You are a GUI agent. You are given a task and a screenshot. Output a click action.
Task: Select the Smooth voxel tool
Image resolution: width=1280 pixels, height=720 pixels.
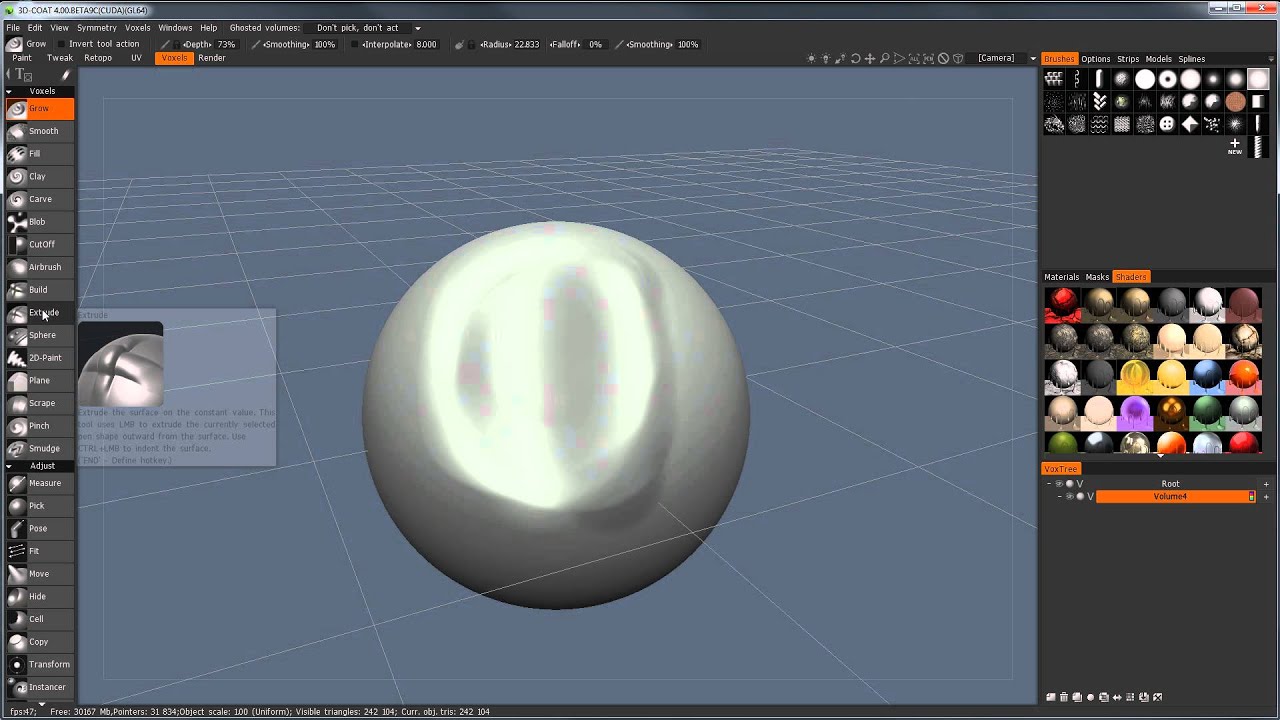coord(38,131)
